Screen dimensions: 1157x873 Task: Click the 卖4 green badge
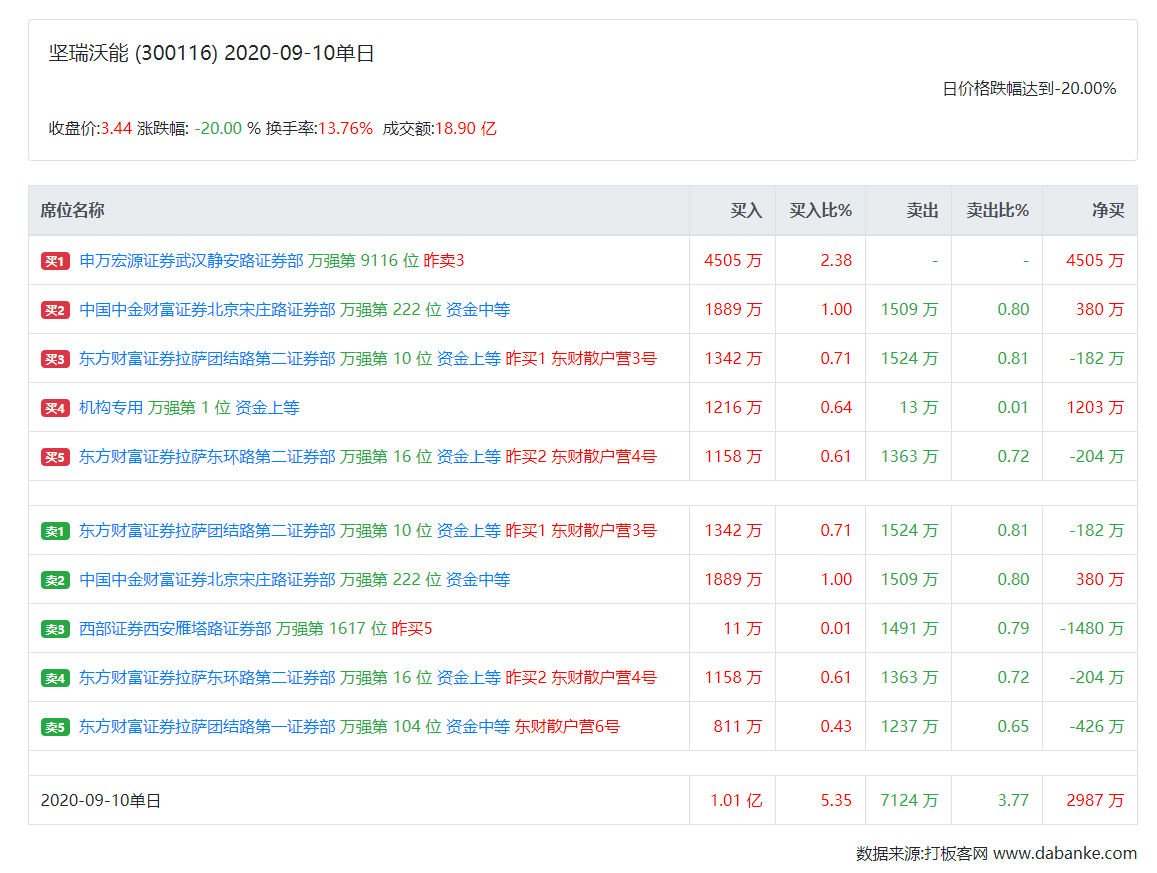55,678
